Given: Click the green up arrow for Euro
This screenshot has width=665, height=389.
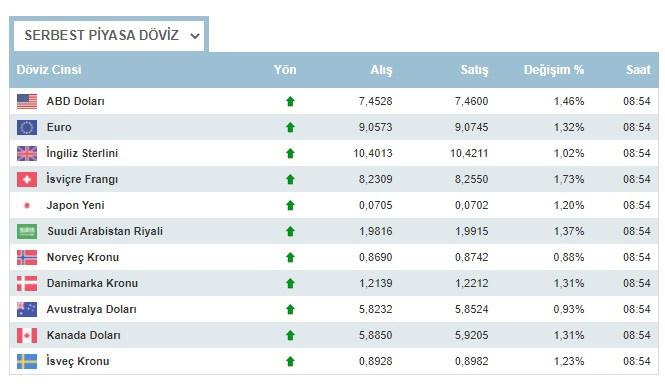Looking at the screenshot, I should point(290,127).
